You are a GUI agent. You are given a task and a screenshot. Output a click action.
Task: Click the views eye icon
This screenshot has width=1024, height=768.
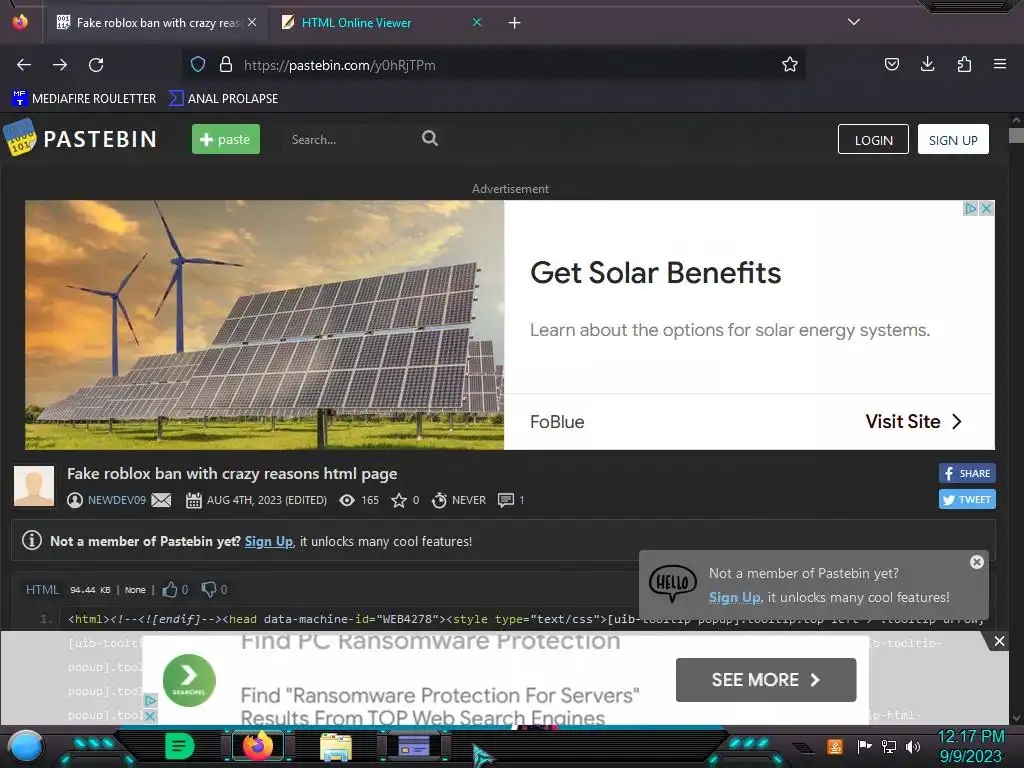pyautogui.click(x=347, y=500)
